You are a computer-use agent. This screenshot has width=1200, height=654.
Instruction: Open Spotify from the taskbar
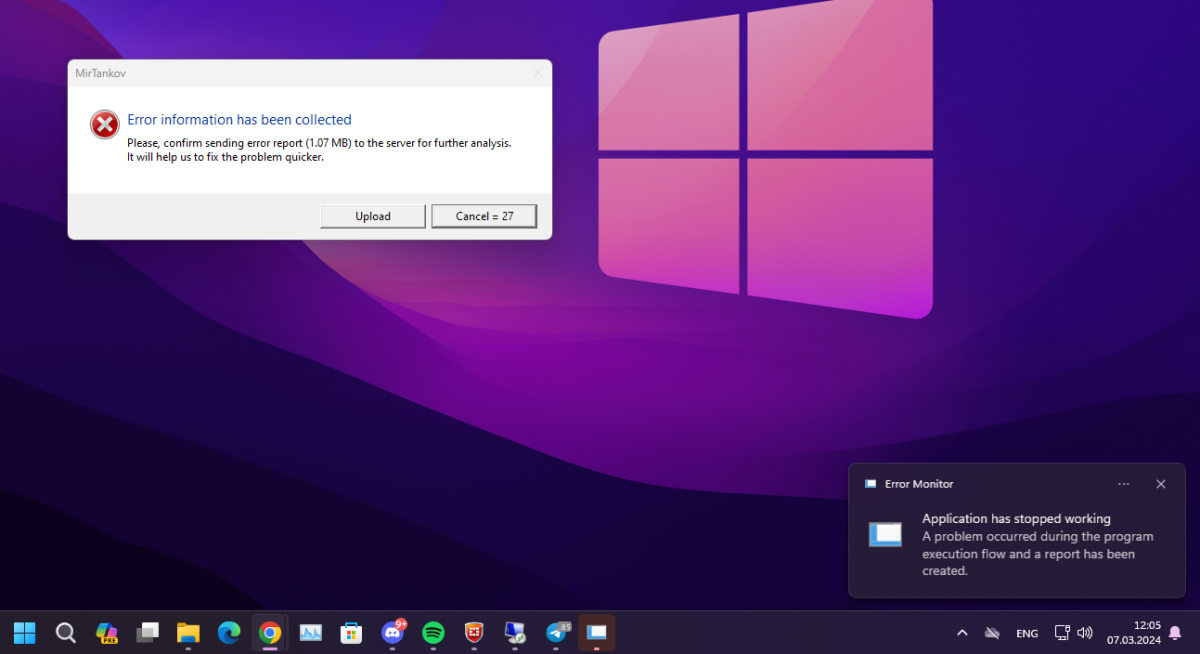(x=433, y=632)
